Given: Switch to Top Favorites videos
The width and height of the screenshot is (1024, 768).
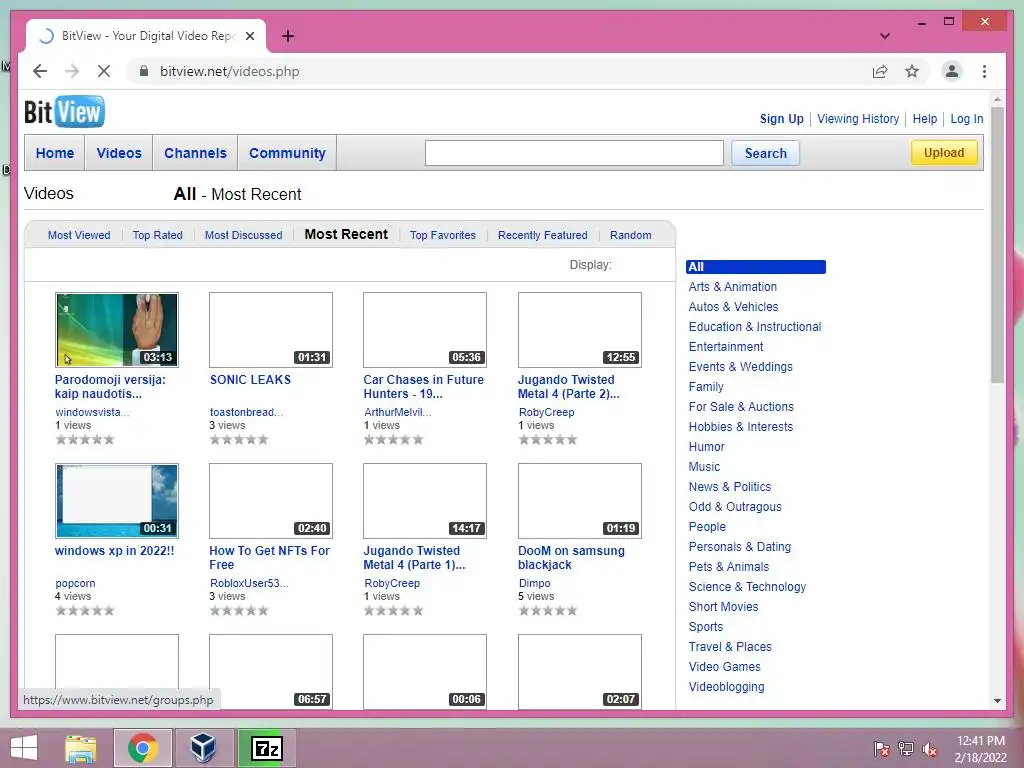Looking at the screenshot, I should pyautogui.click(x=443, y=235).
